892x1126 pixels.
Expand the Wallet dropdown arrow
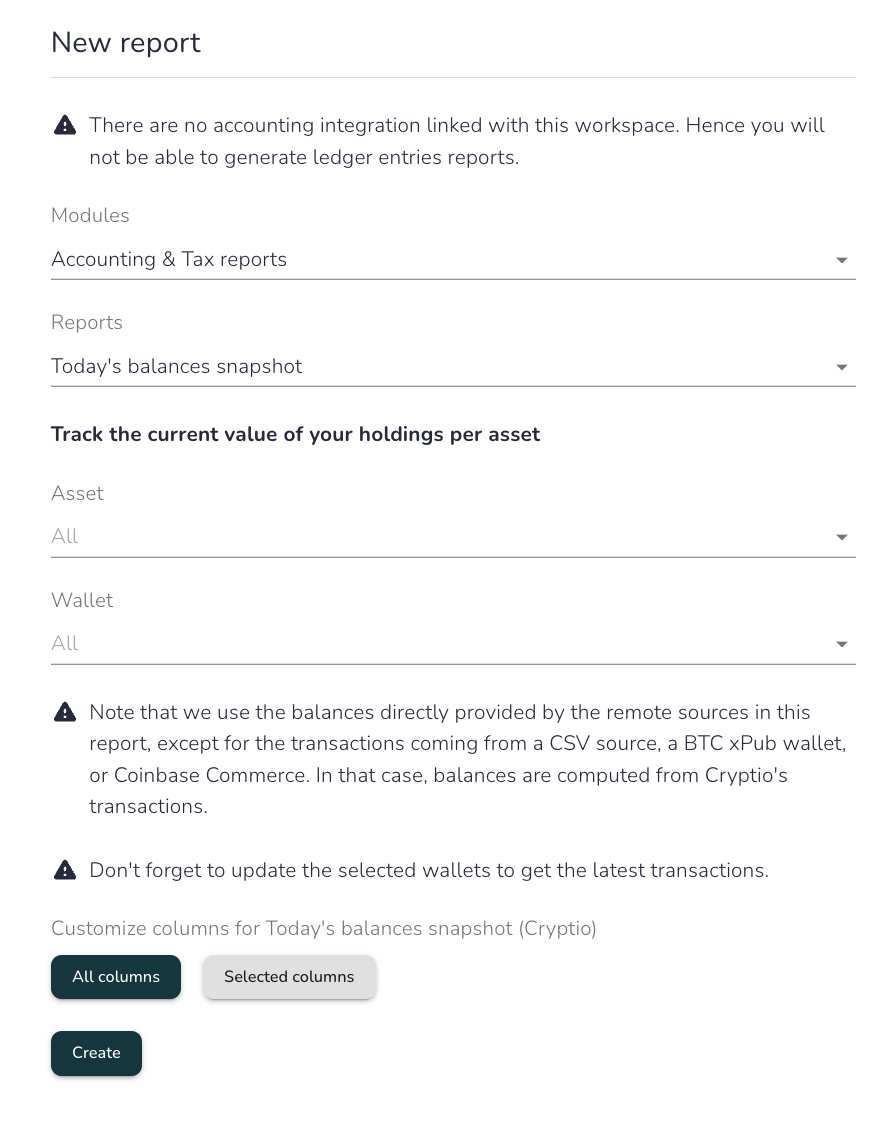click(x=842, y=644)
